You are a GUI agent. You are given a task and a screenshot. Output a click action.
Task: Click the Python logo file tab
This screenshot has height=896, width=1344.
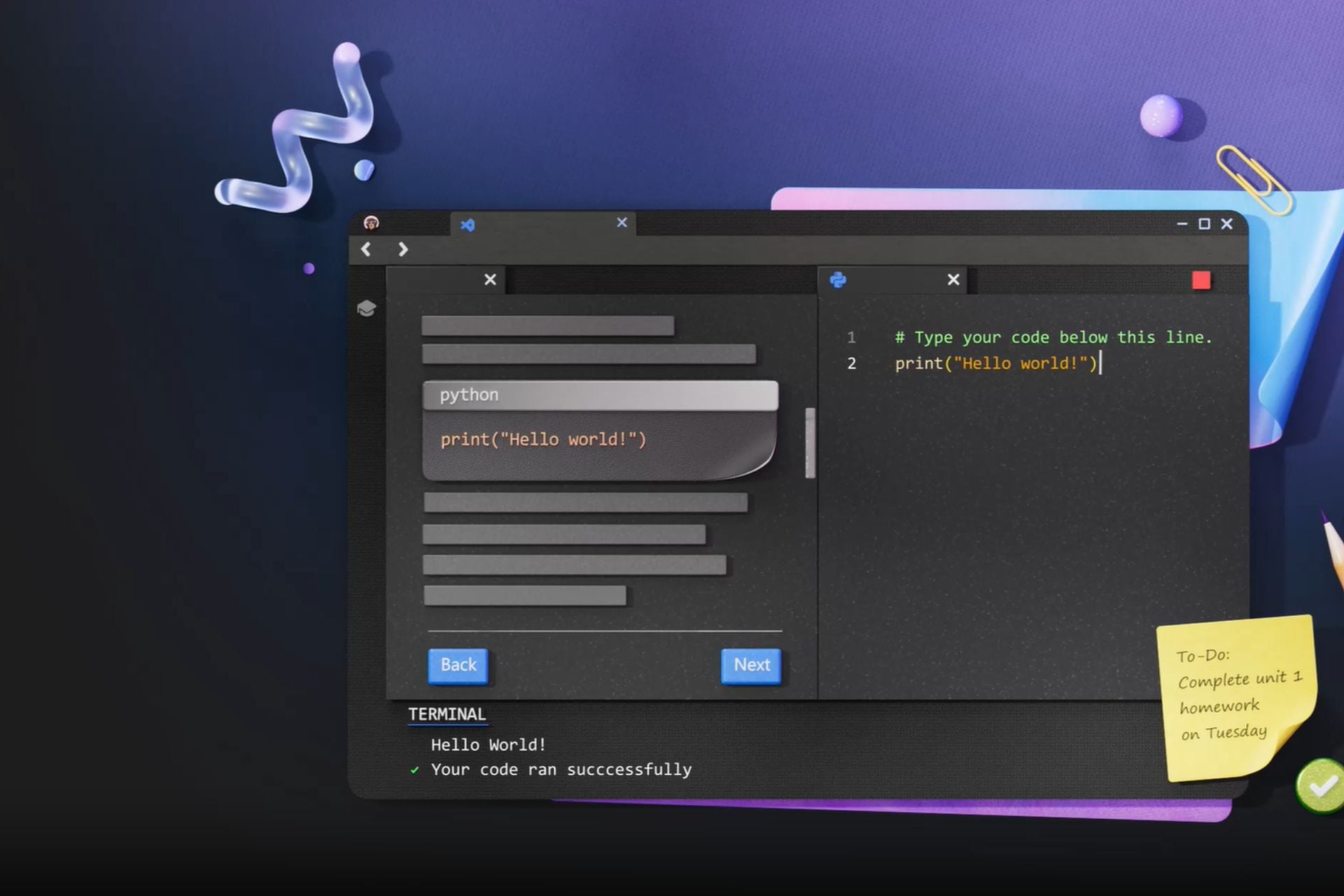[x=838, y=280]
